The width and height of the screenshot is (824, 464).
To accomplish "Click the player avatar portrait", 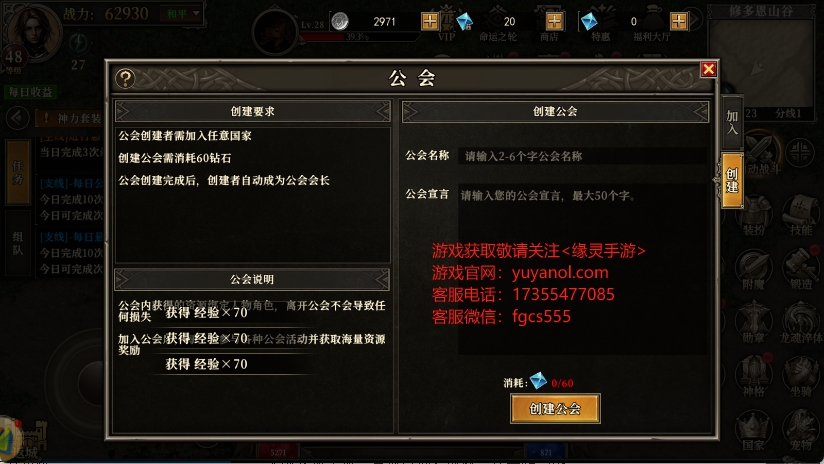I will 32,32.
